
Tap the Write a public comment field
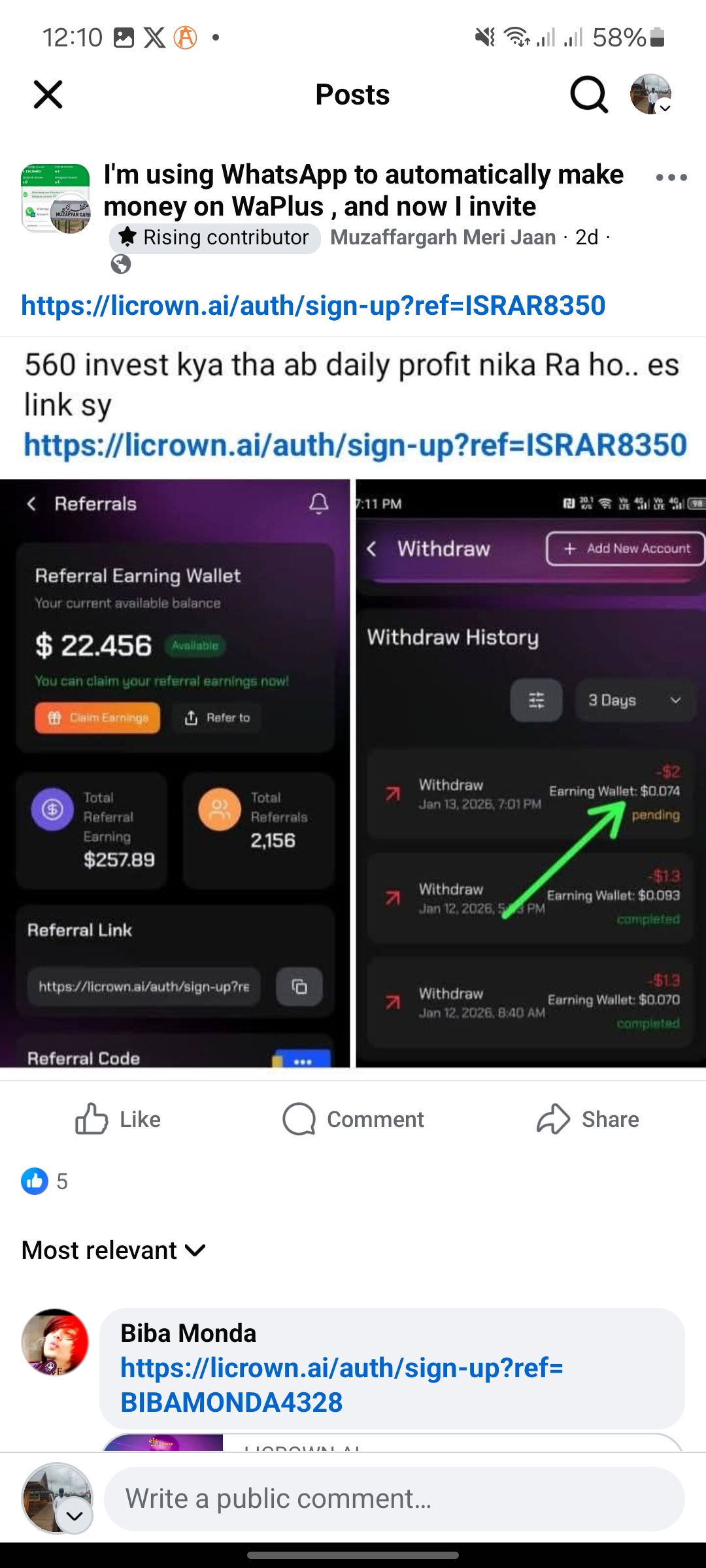point(394,1499)
